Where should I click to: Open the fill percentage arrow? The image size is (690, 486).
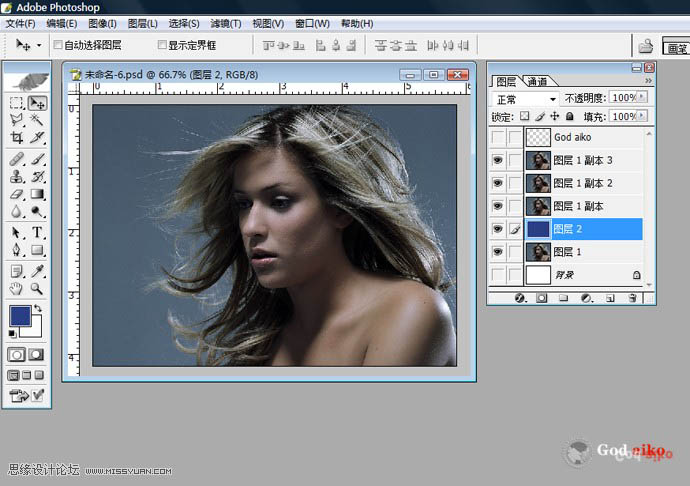642,117
